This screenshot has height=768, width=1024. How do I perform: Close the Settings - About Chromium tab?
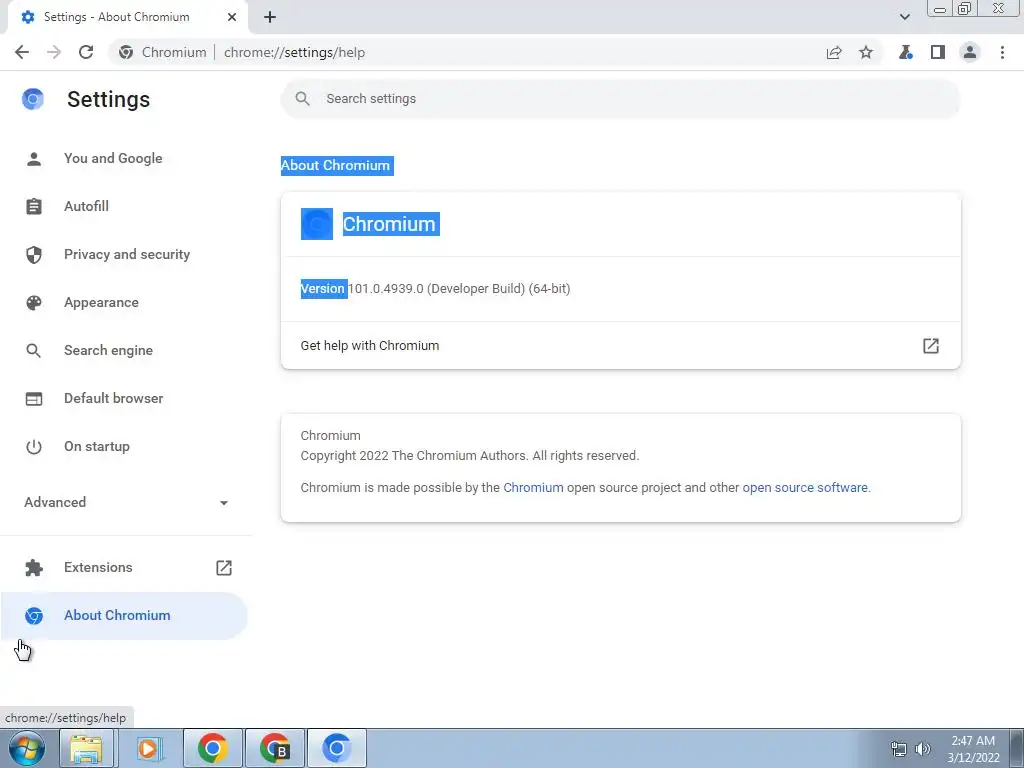(232, 17)
